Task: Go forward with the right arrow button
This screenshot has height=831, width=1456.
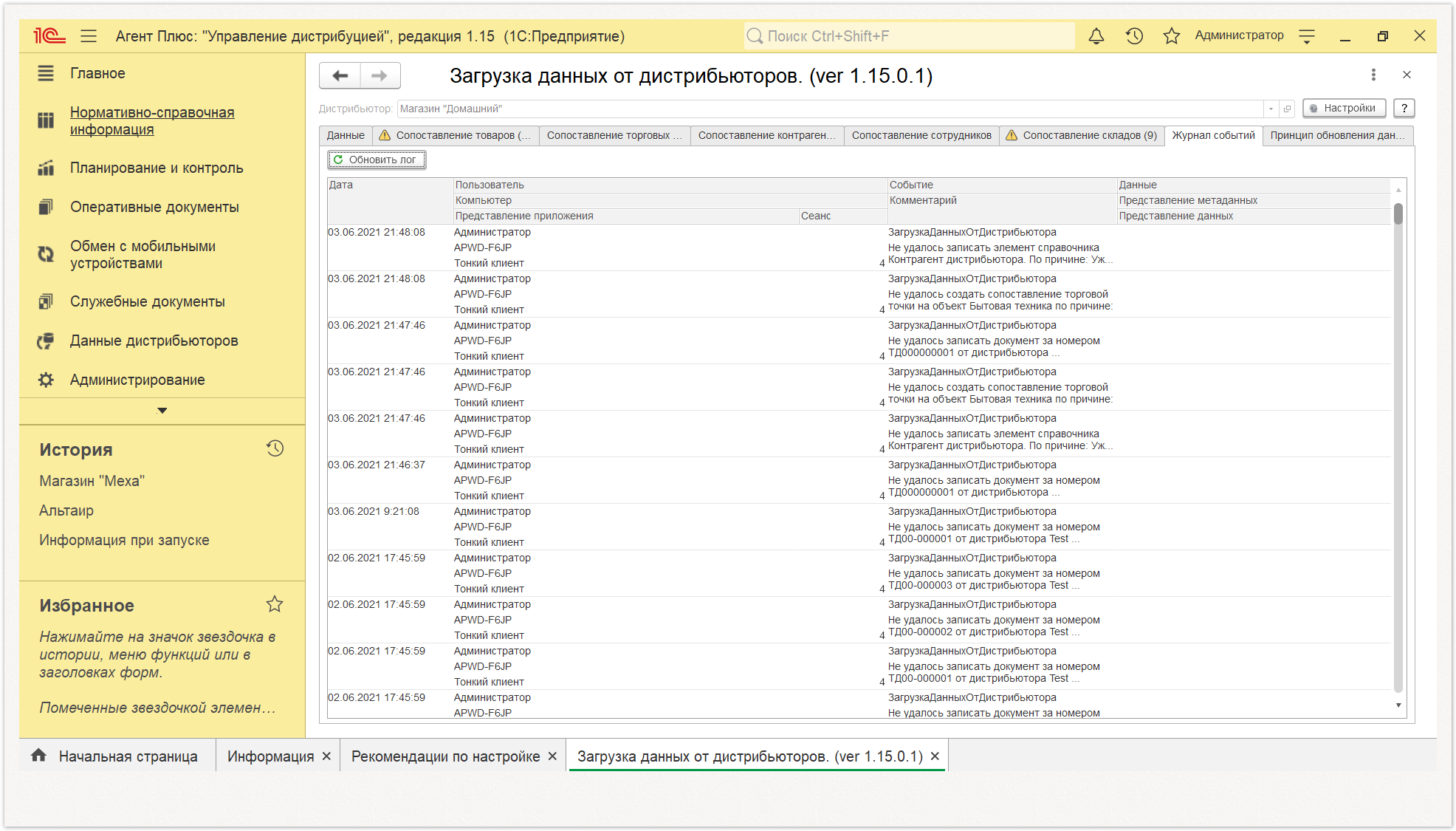Action: click(380, 75)
